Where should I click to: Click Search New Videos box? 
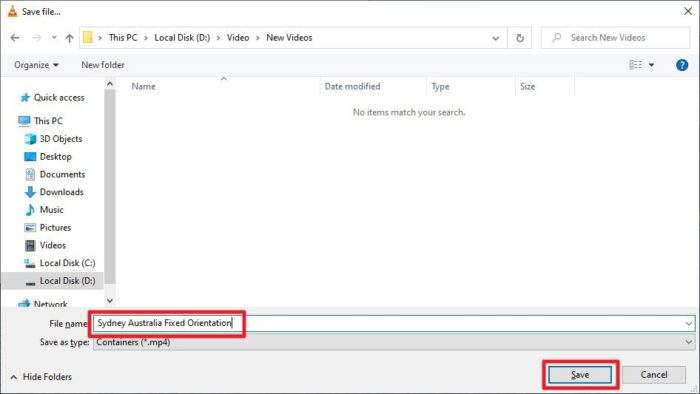click(615, 37)
